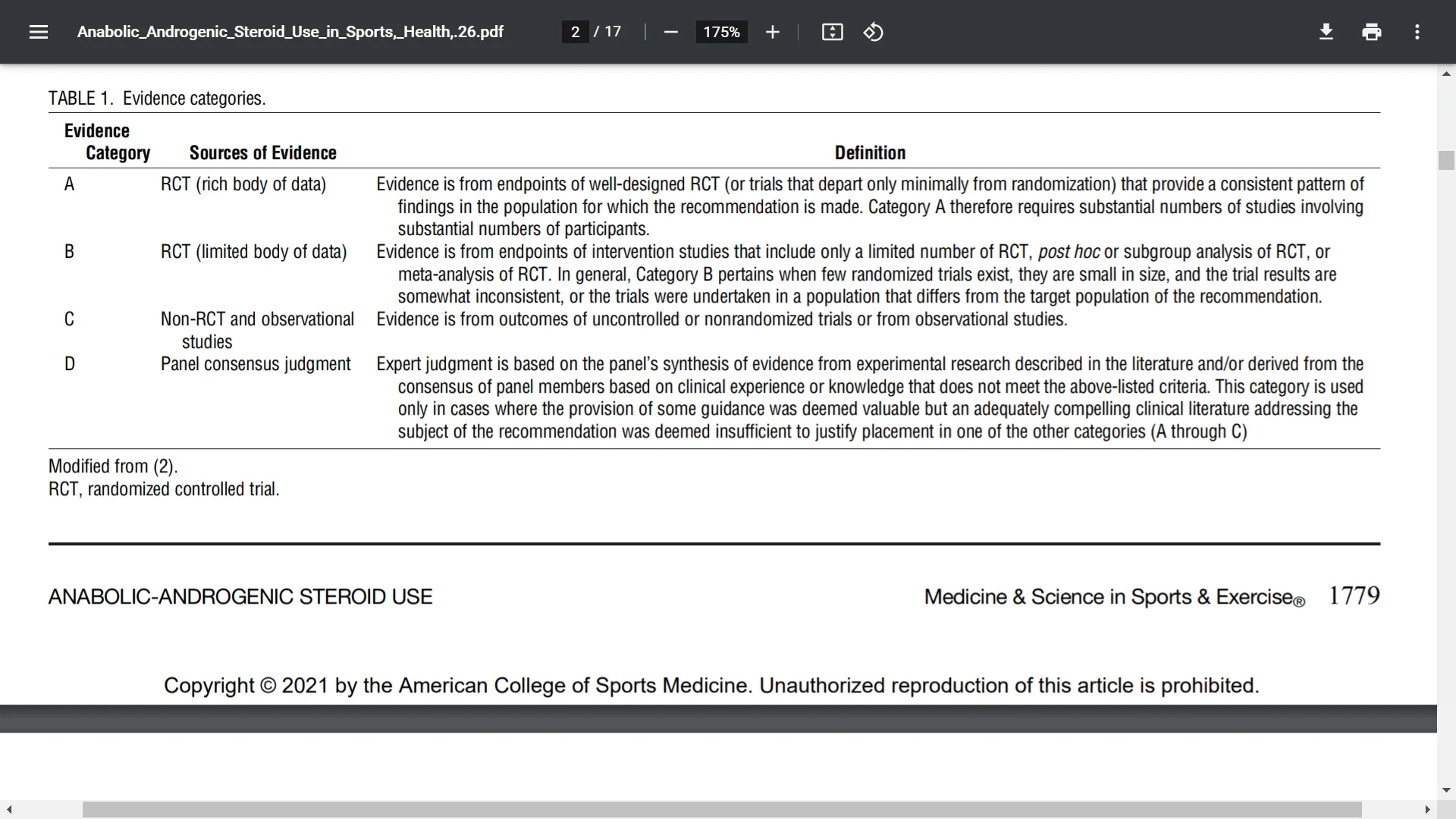Viewport: 1456px width, 819px height.
Task: Click 'RCT (limited body of data)' cell
Action: [254, 252]
